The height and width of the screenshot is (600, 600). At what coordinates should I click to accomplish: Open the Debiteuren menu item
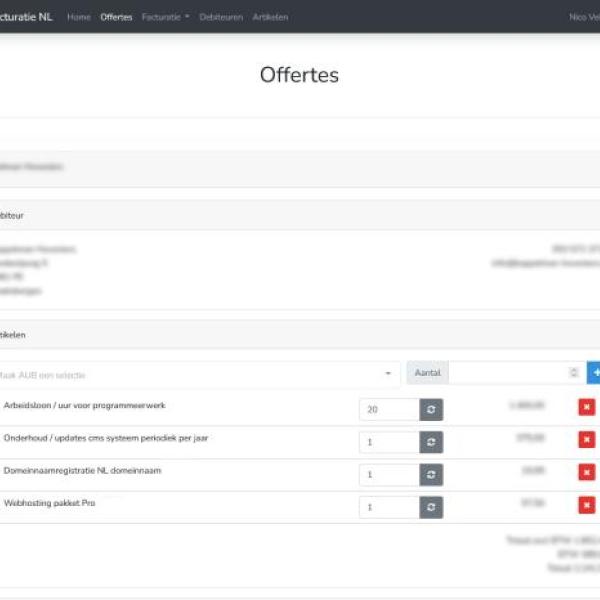click(x=221, y=17)
